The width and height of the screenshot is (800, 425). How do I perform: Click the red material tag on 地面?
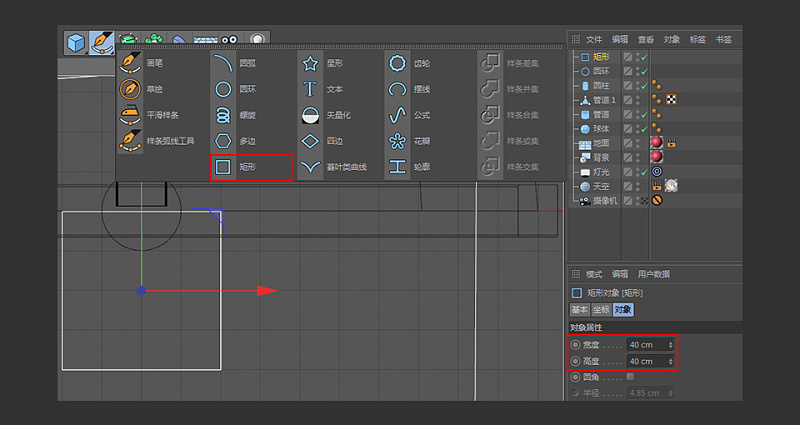656,143
